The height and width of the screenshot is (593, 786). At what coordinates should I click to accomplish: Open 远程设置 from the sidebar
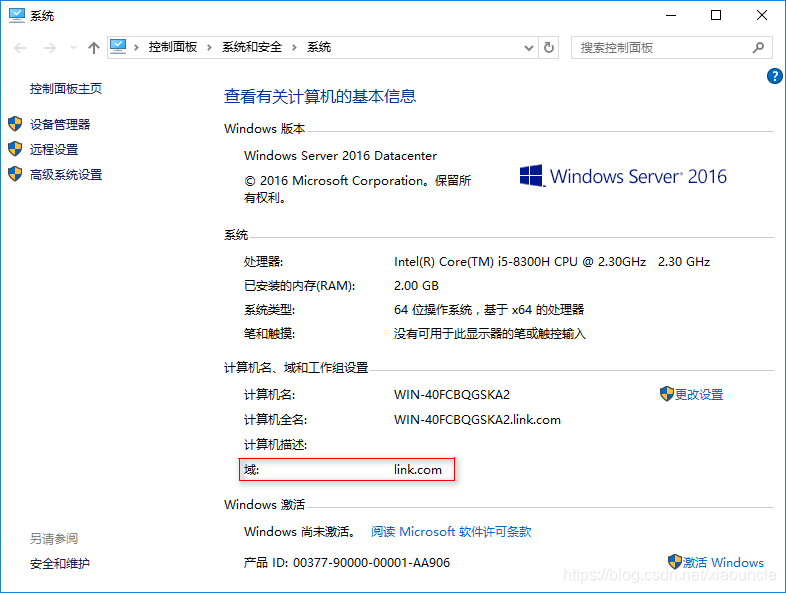(54, 149)
